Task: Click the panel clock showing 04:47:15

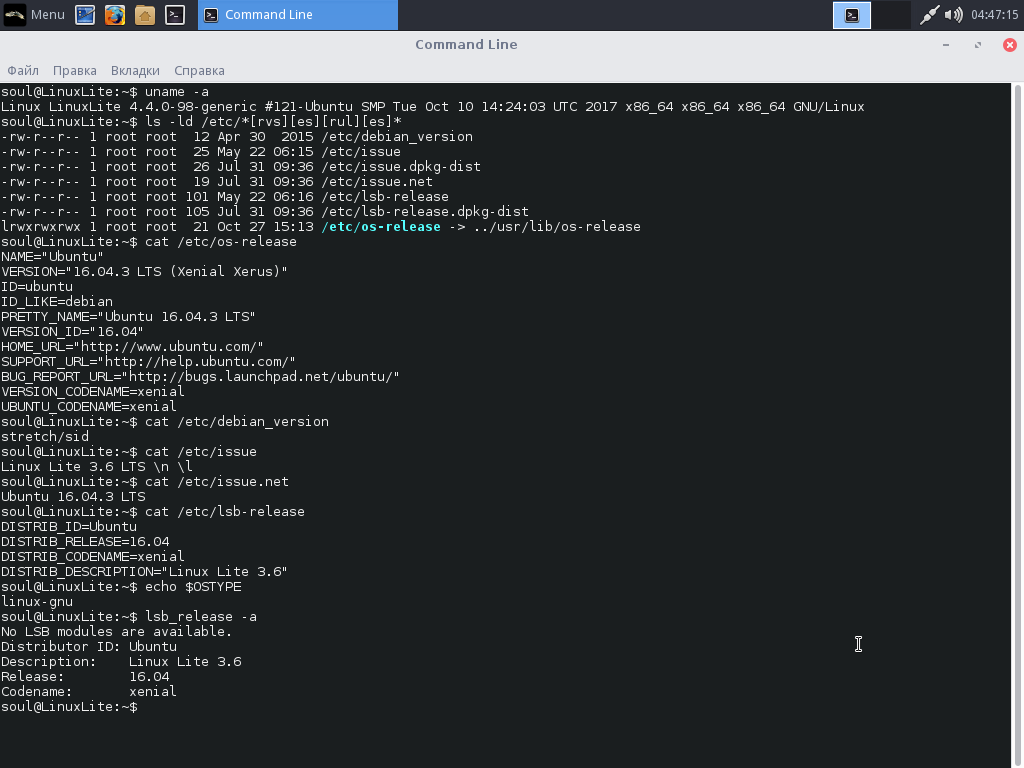Action: tap(994, 14)
